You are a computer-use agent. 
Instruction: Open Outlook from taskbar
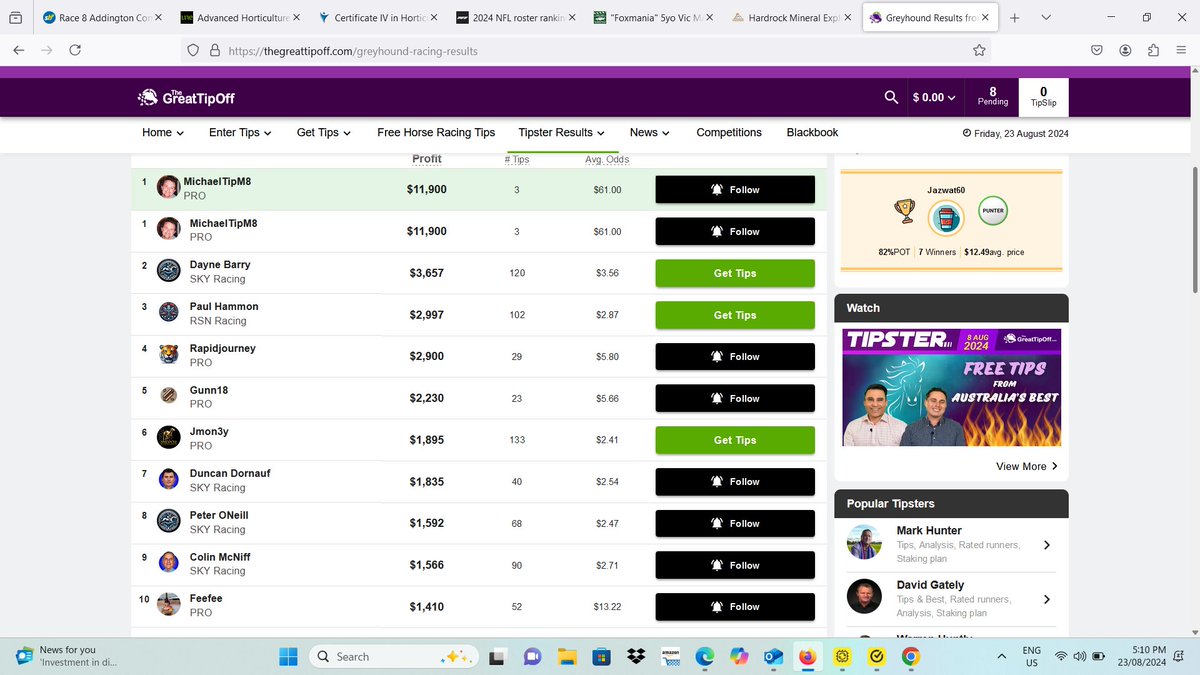[x=773, y=656]
